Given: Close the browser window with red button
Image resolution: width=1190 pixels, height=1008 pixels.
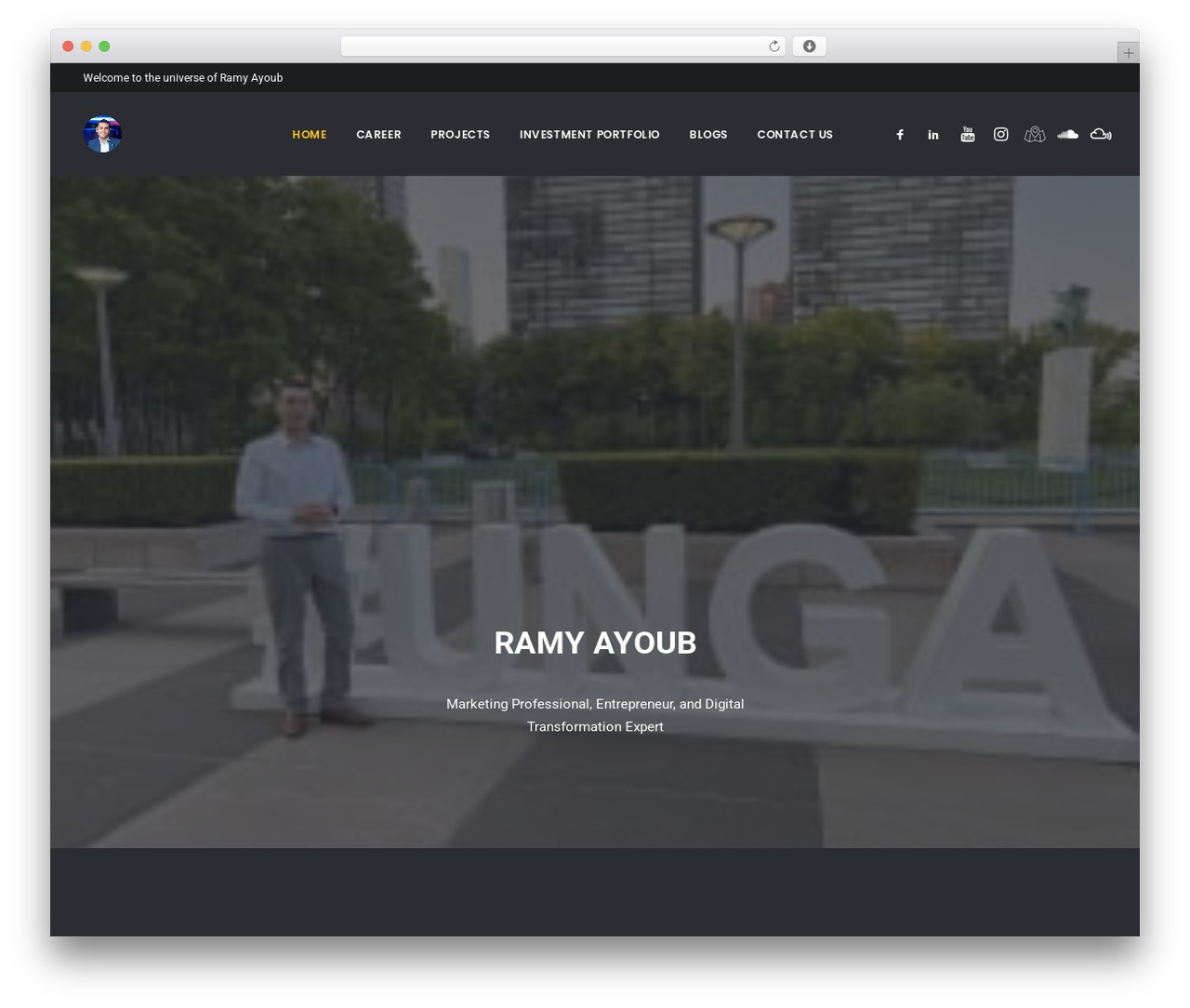Looking at the screenshot, I should [x=68, y=46].
